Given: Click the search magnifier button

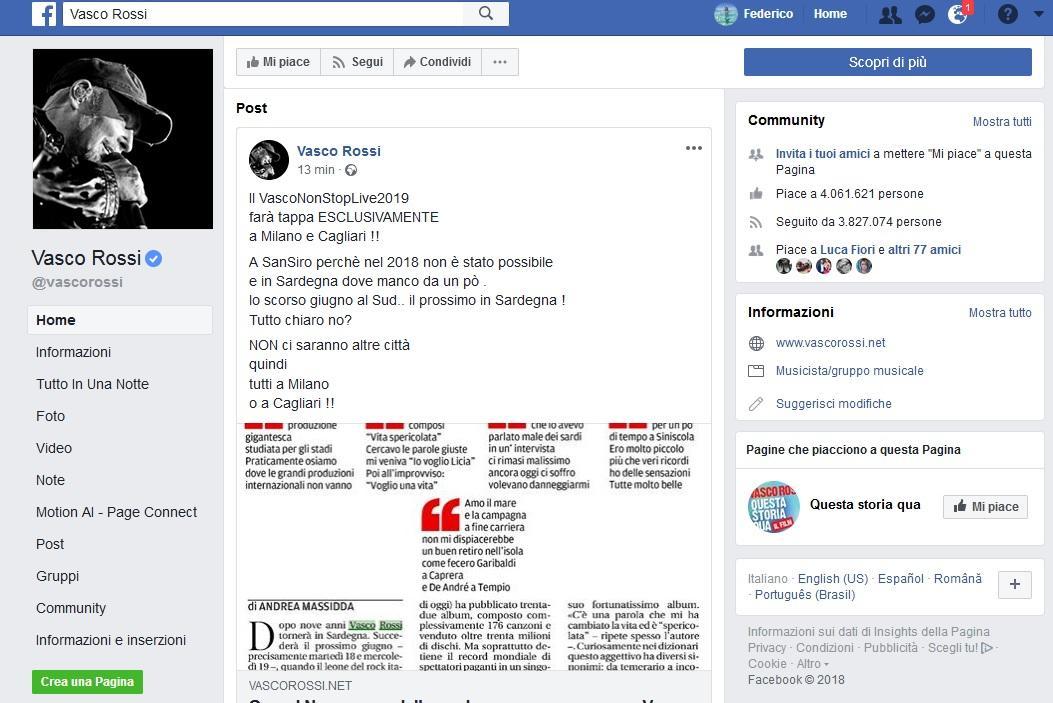Looking at the screenshot, I should coord(486,13).
